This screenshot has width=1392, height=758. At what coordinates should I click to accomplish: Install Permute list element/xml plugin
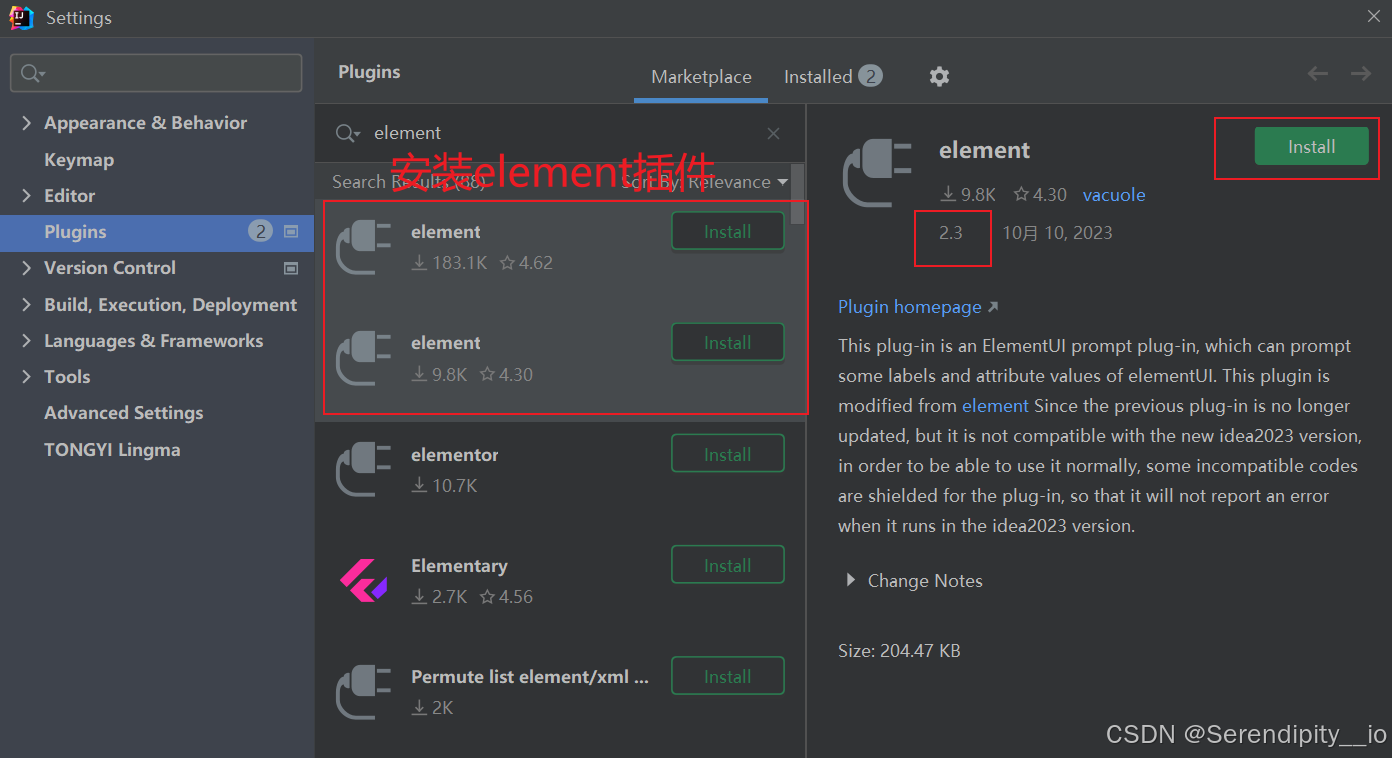click(x=727, y=677)
